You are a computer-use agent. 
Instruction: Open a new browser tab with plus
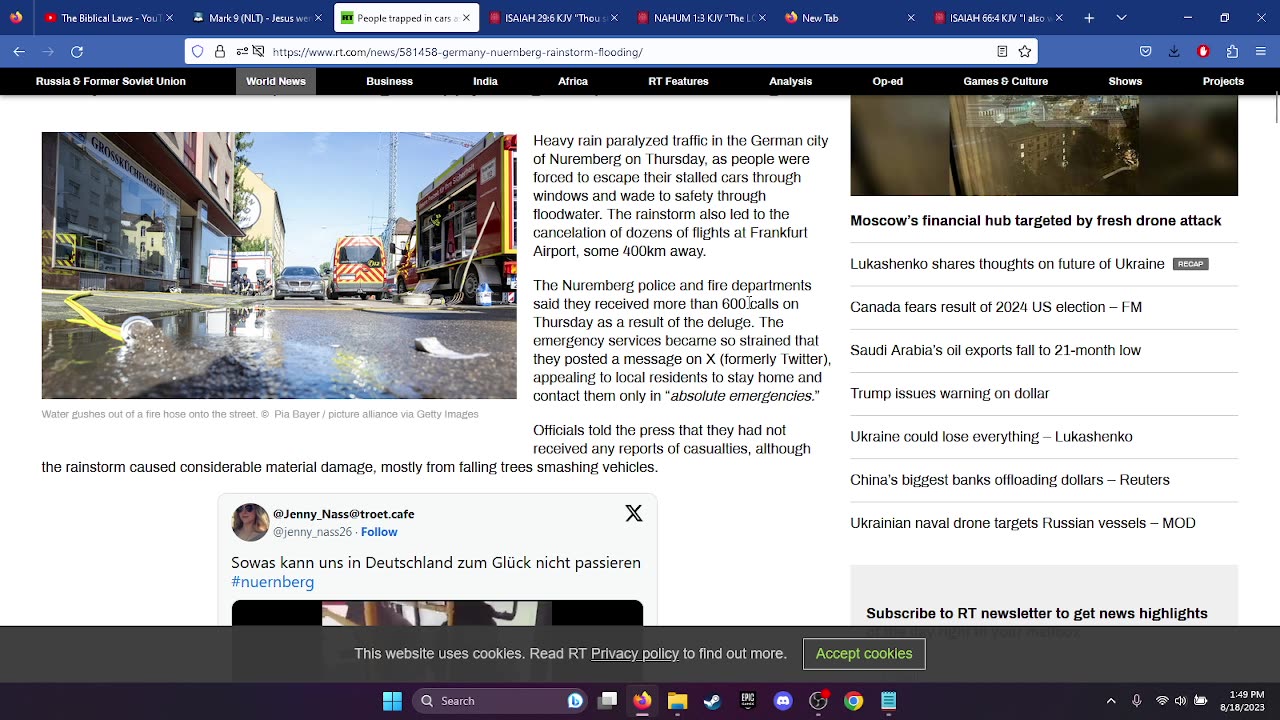(x=1089, y=18)
